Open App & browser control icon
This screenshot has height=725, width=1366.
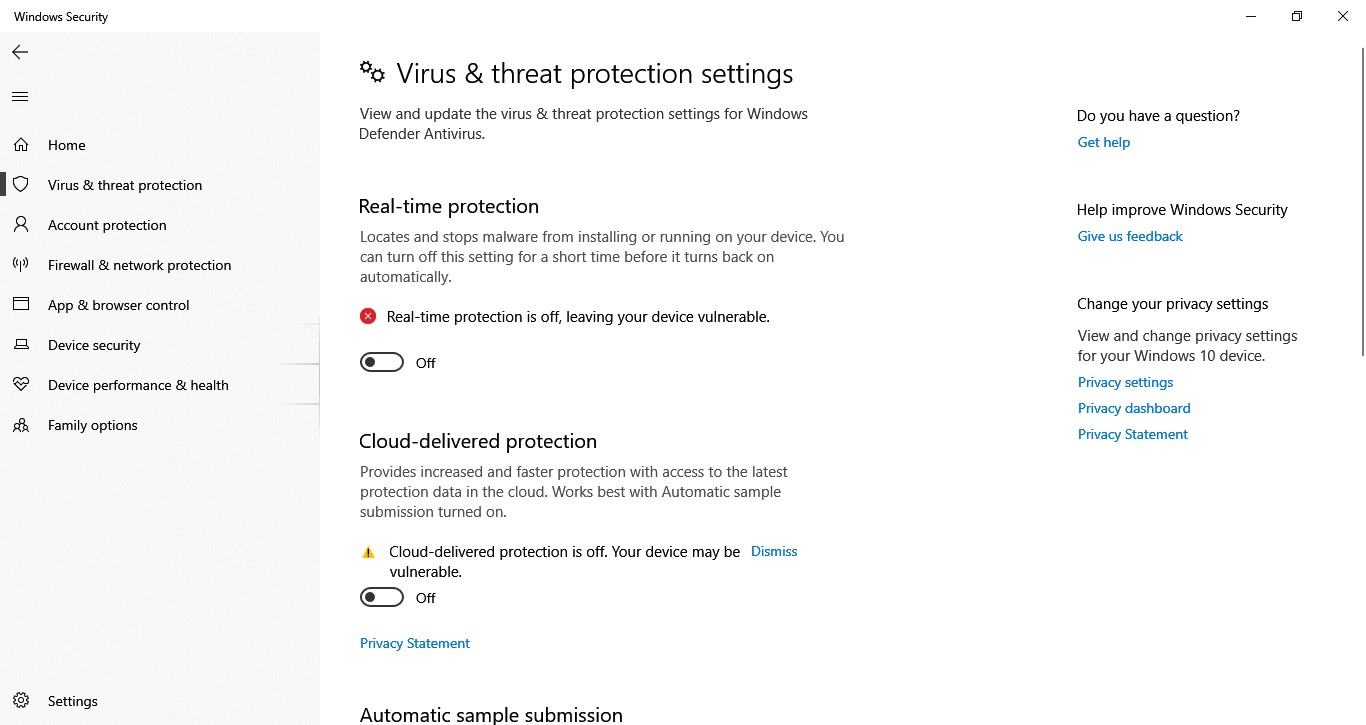coord(20,305)
